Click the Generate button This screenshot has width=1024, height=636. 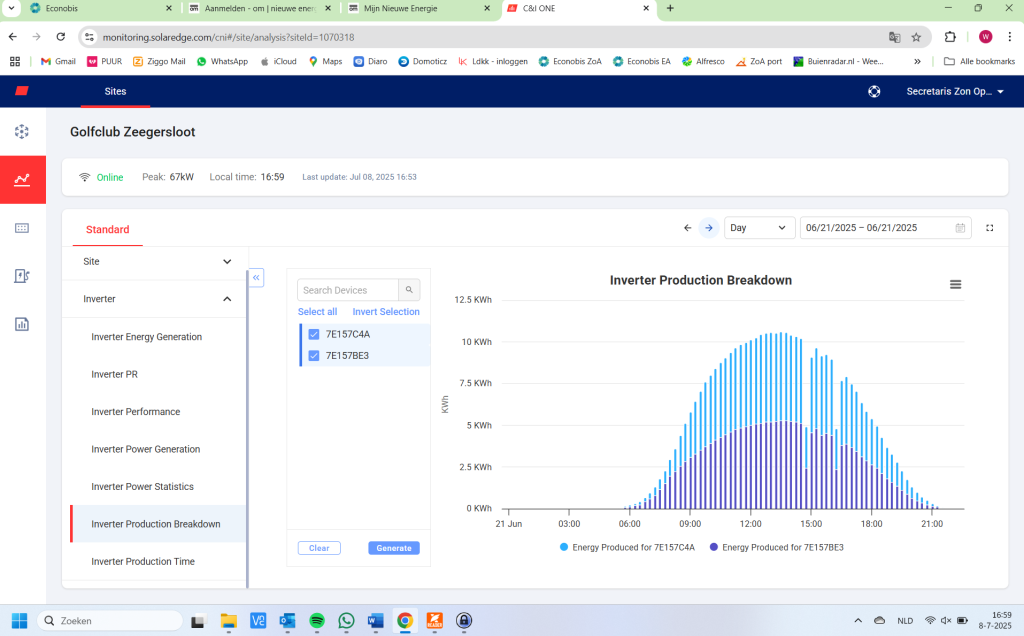[393, 548]
